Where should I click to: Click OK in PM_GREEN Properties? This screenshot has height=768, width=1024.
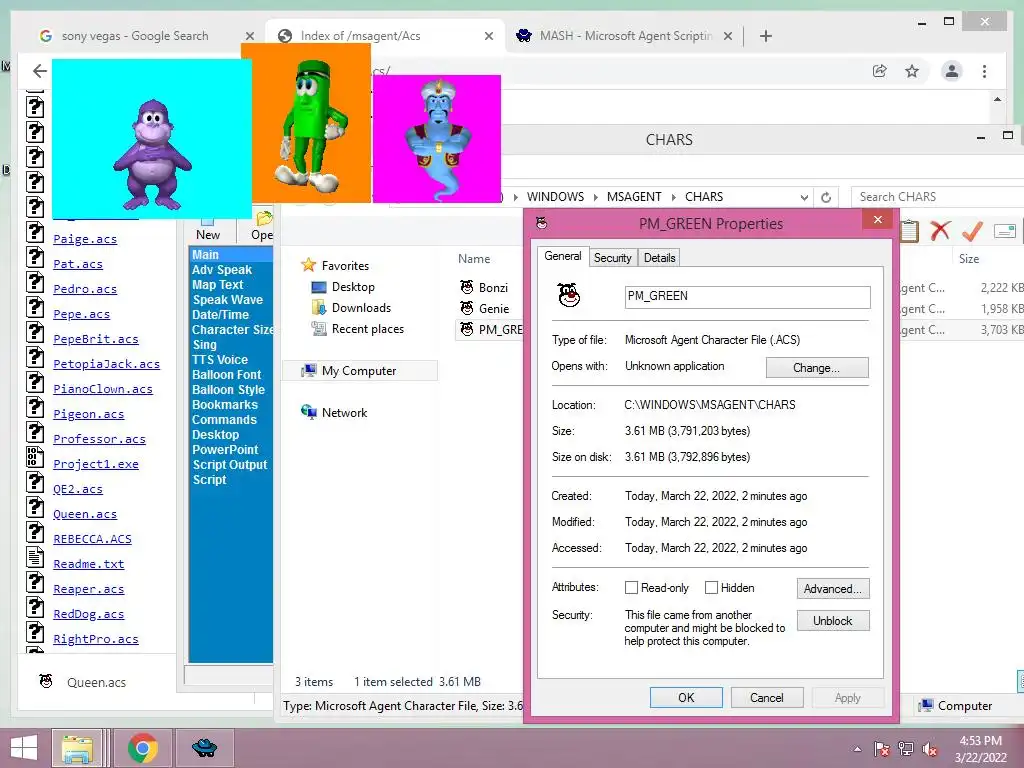pyautogui.click(x=686, y=697)
